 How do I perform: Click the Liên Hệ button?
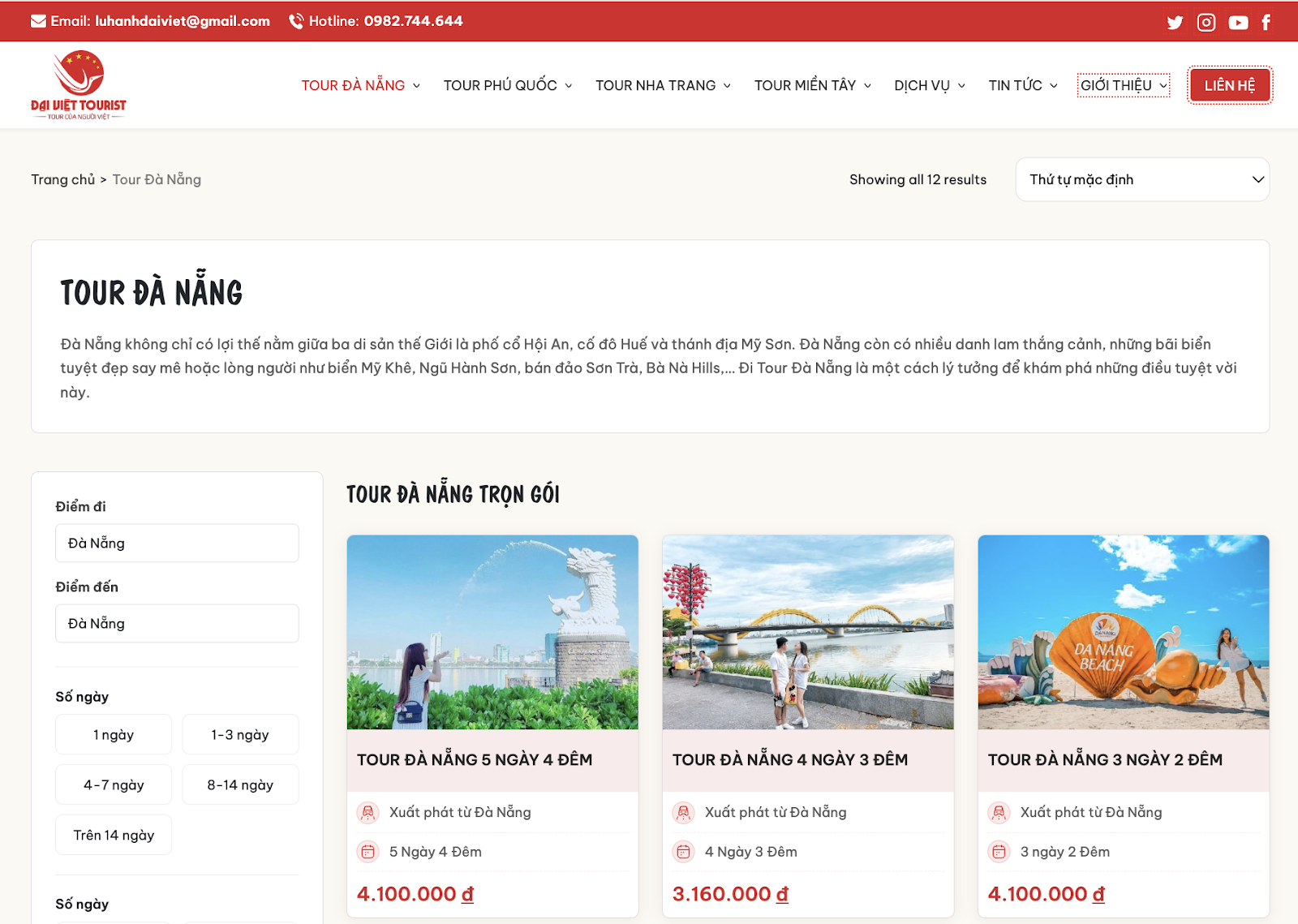point(1229,86)
